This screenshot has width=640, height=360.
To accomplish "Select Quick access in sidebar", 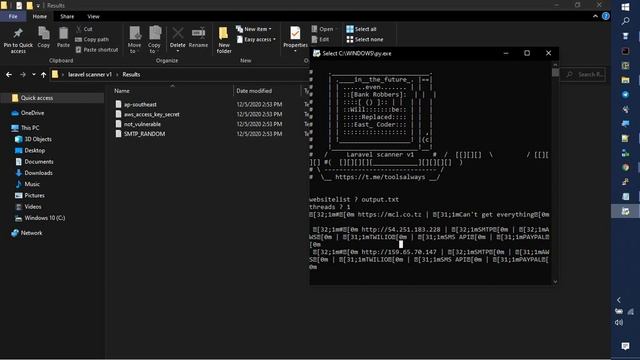I will pos(52,98).
